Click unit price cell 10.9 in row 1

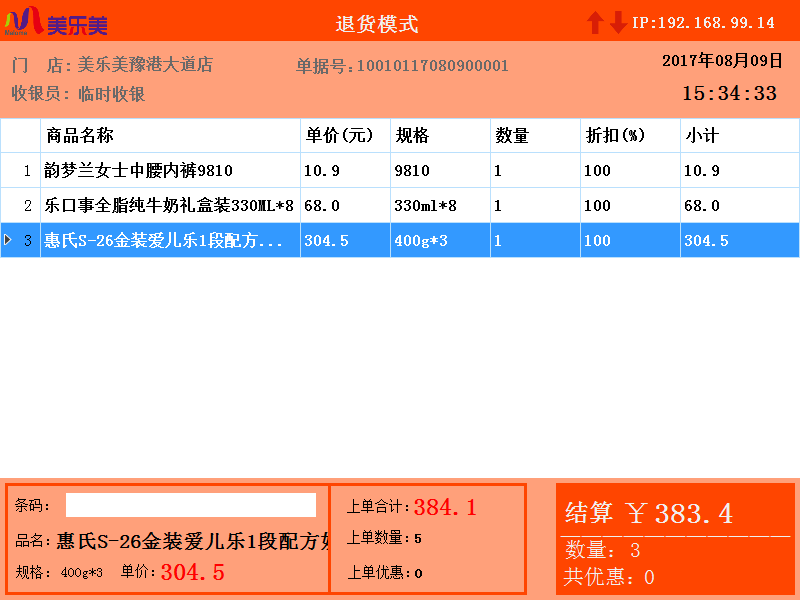click(x=345, y=170)
